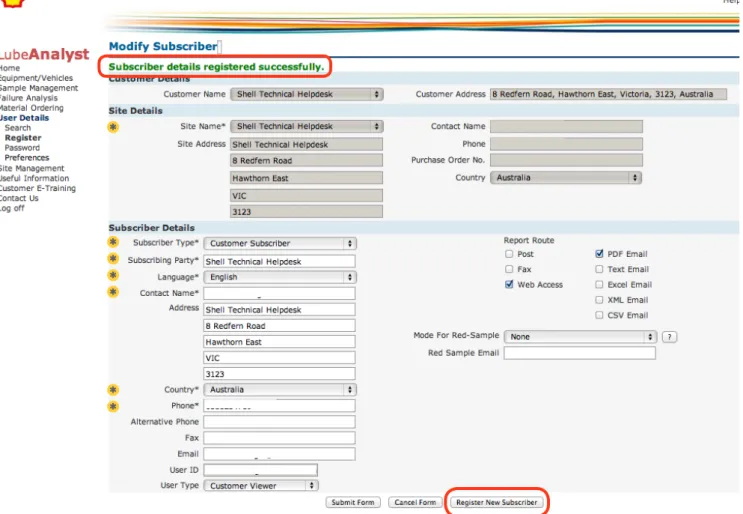Open Customer E-Training in the sidebar
The height and width of the screenshot is (514, 743).
[x=37, y=188]
